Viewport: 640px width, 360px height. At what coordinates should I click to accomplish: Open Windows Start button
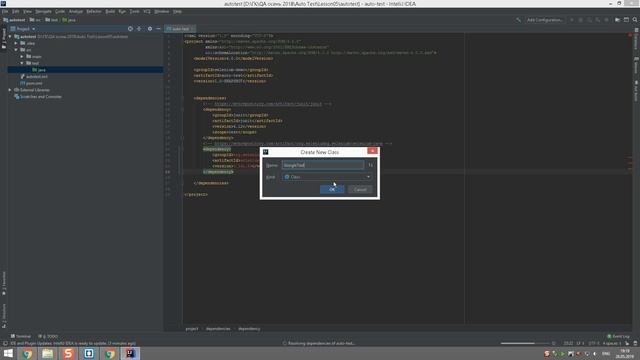8,353
